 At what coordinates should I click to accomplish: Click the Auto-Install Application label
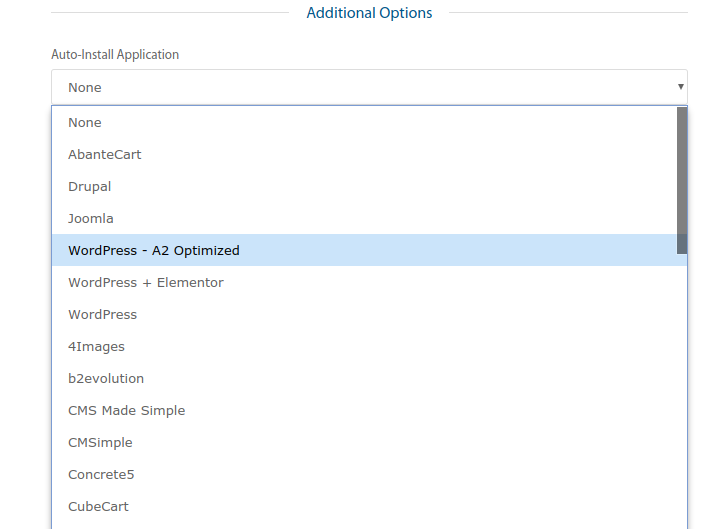coord(115,55)
